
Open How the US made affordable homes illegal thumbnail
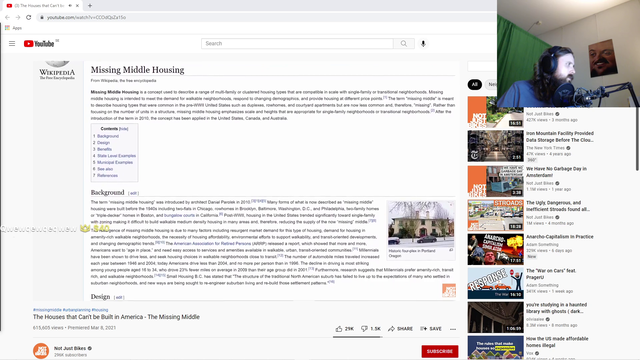point(496,348)
